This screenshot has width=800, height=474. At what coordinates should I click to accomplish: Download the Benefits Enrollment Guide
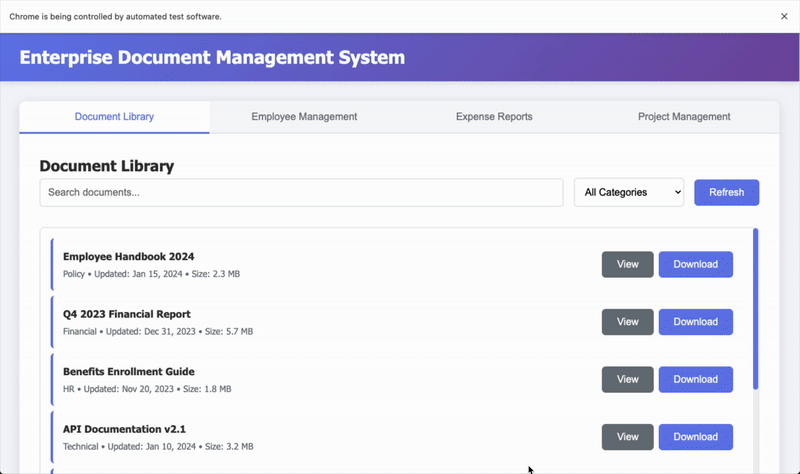tap(695, 380)
